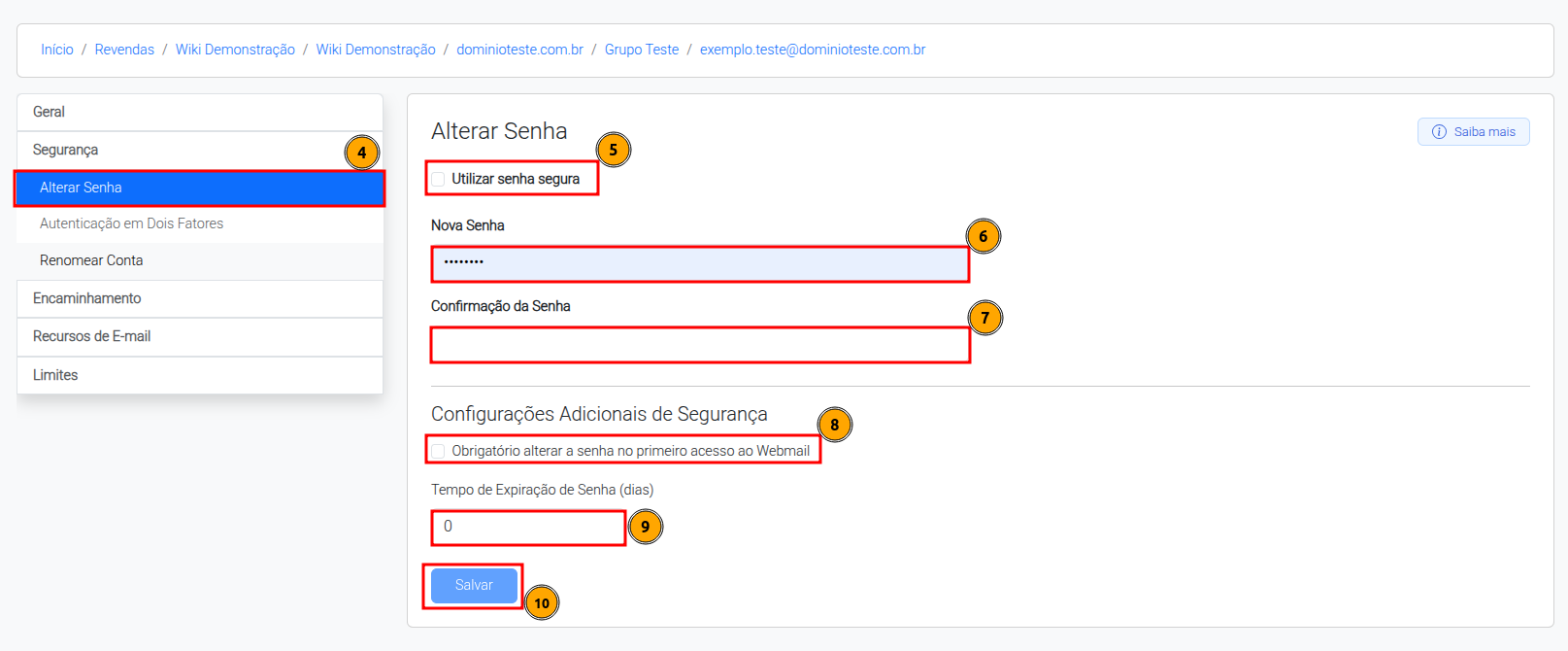Check Obrigatório alterar a senha no primeiro acesso
The width and height of the screenshot is (1568, 651).
439,451
